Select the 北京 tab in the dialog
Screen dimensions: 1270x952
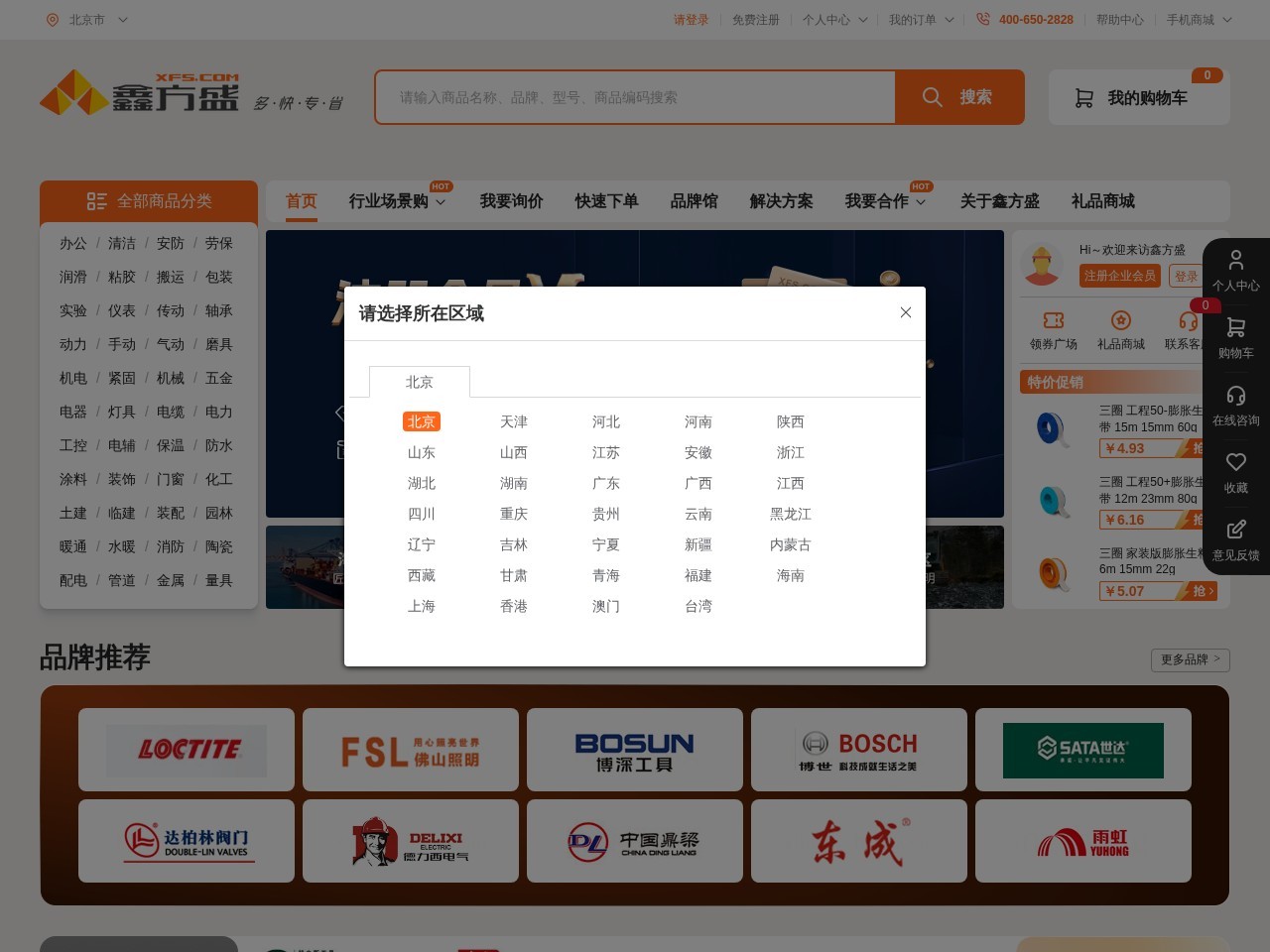coord(420,382)
